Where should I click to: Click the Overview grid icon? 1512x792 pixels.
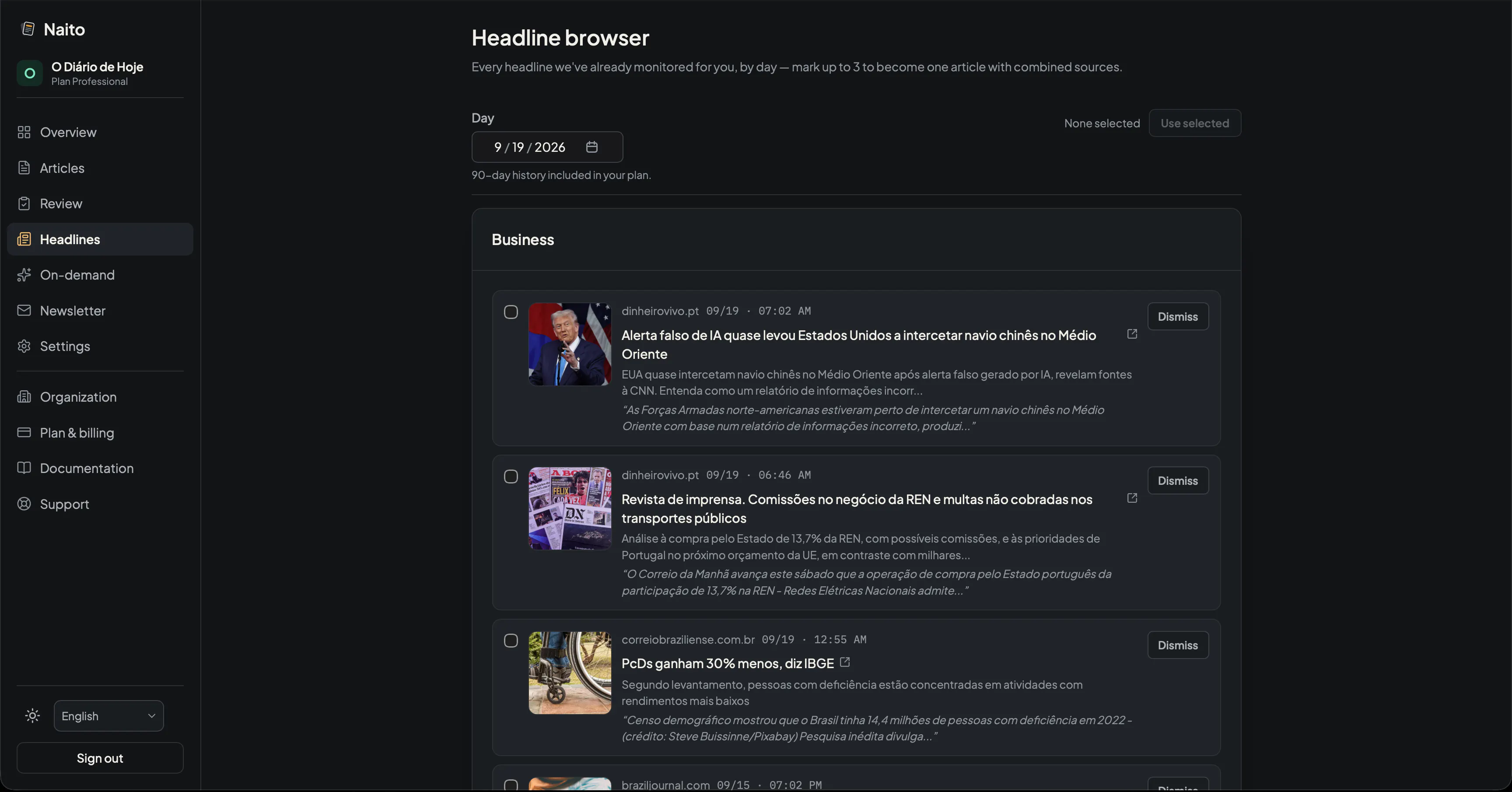point(24,132)
